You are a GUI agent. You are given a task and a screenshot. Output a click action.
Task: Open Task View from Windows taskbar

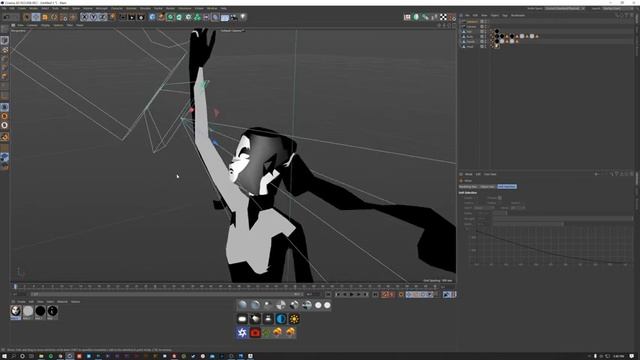31,356
